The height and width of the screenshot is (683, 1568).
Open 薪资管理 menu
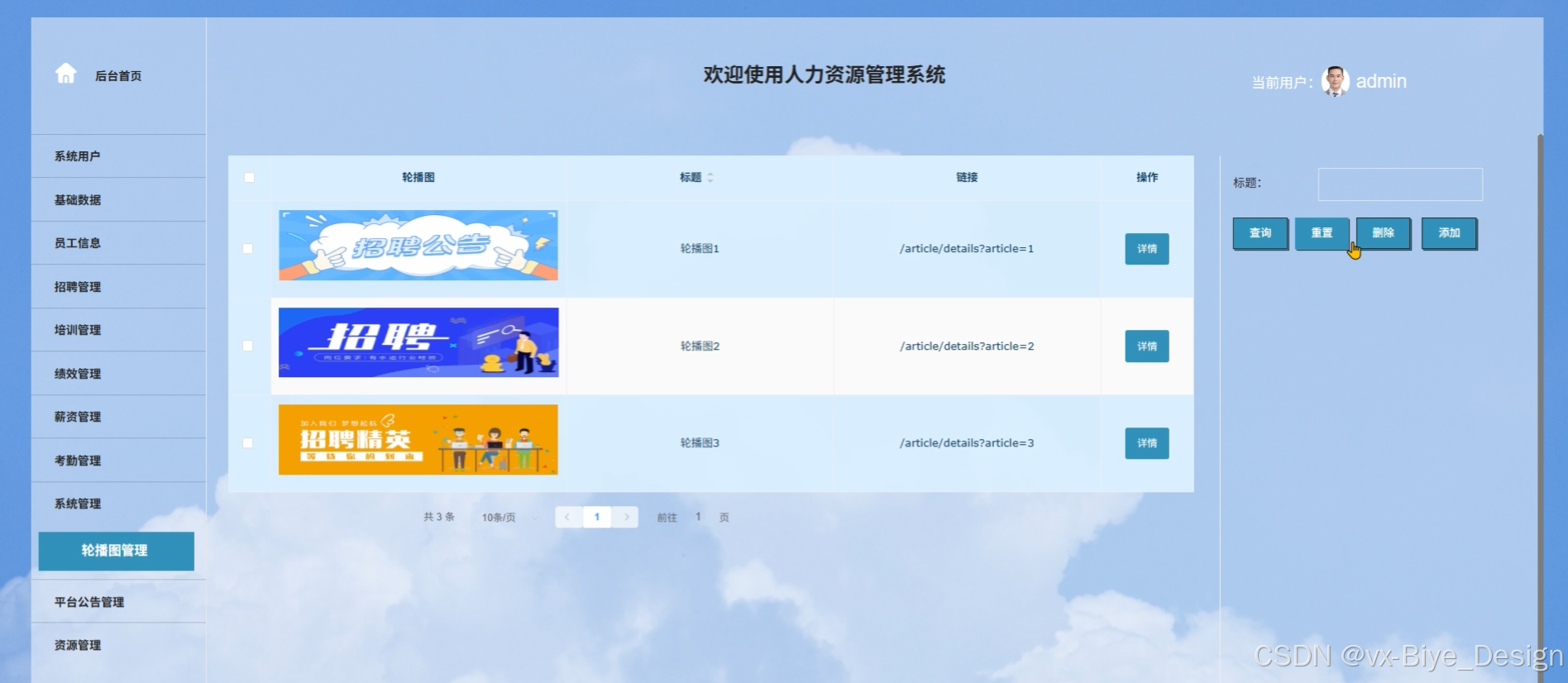click(x=118, y=416)
